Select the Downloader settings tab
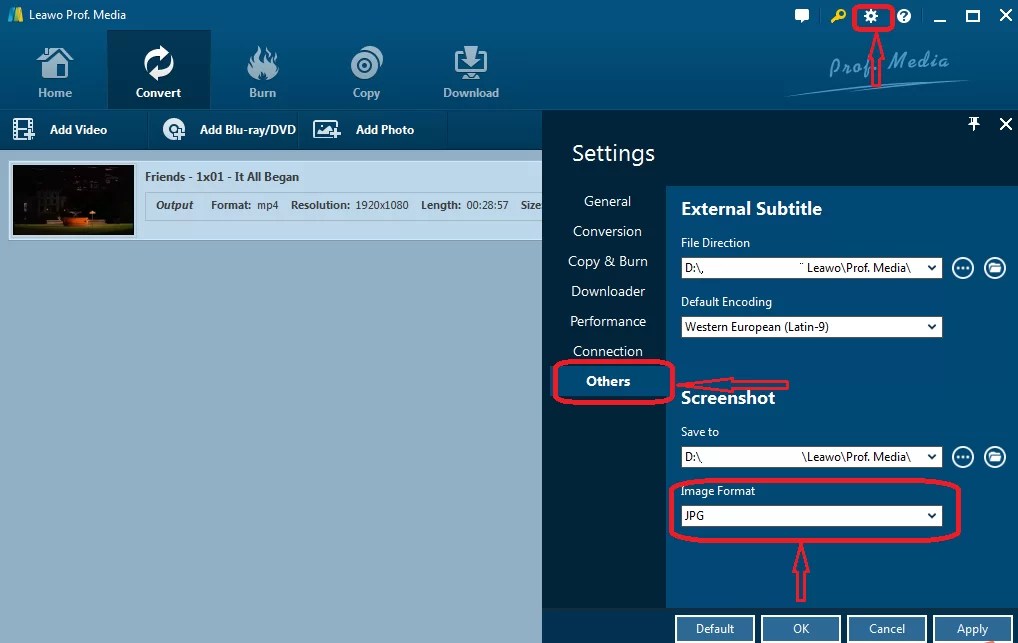1018x643 pixels. 607,291
